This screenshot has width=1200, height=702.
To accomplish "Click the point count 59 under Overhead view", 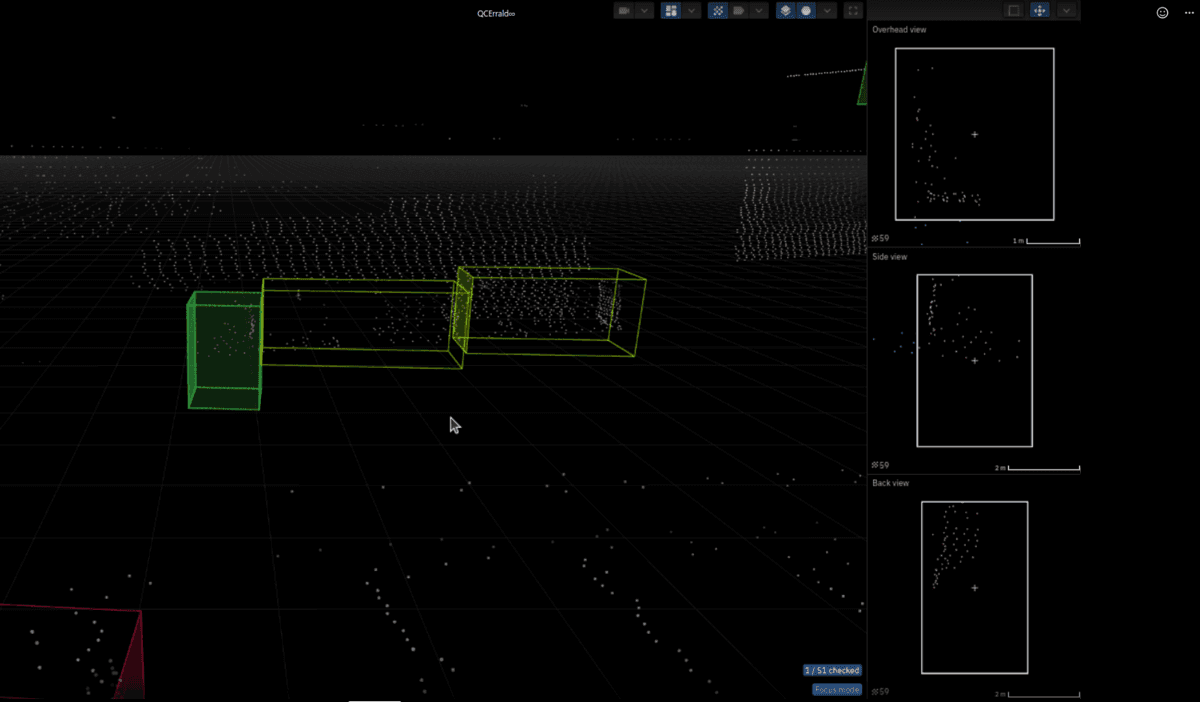I will point(881,239).
